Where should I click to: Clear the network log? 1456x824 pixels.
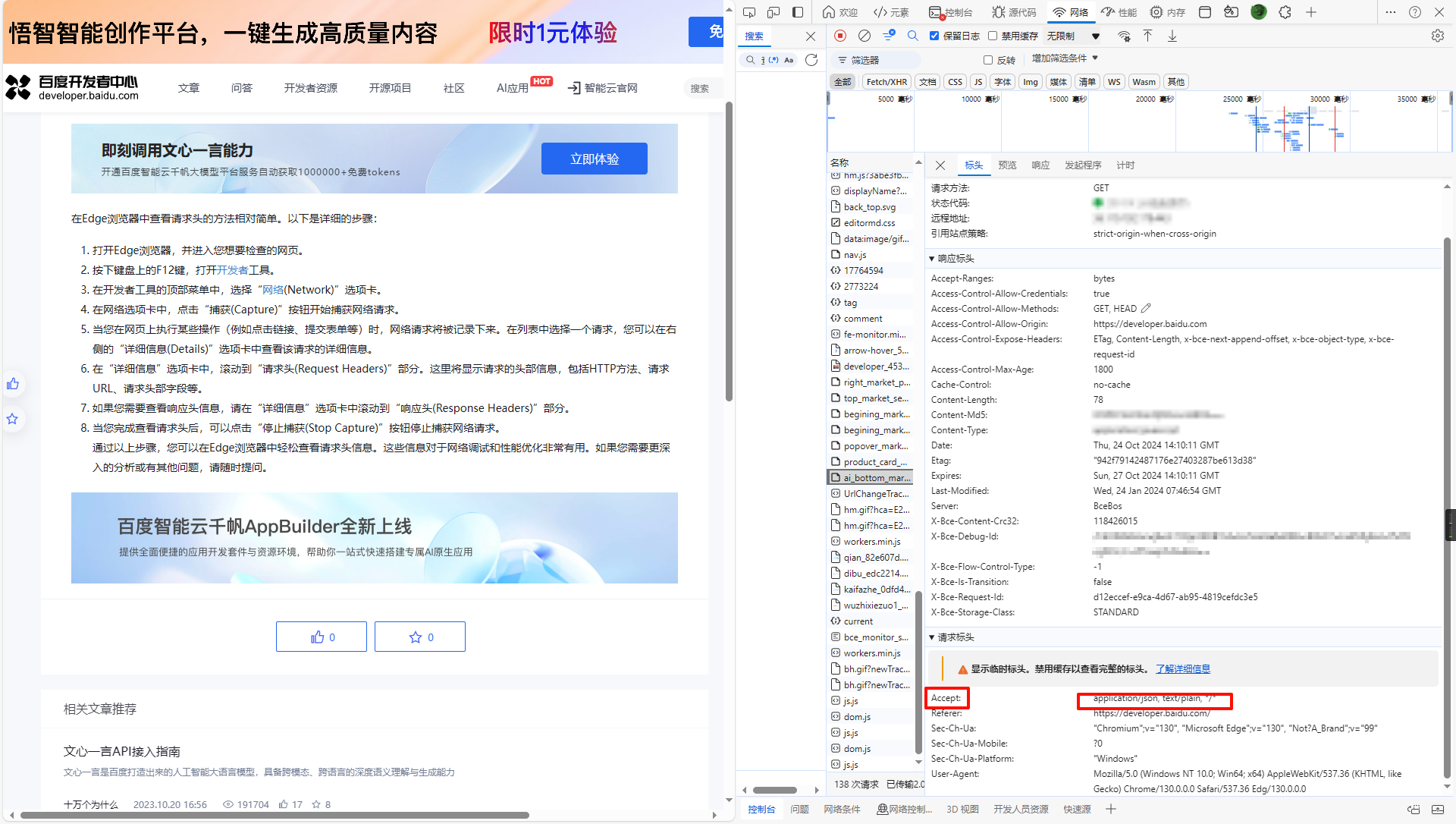click(864, 36)
